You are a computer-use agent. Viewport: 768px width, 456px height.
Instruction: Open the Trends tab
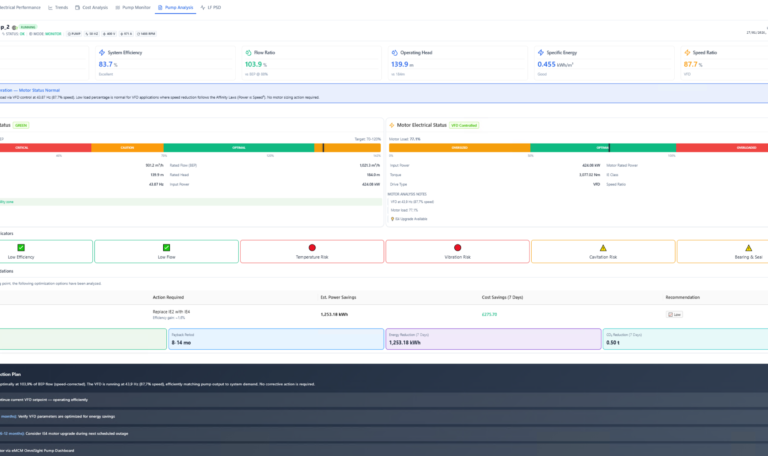(x=58, y=7)
